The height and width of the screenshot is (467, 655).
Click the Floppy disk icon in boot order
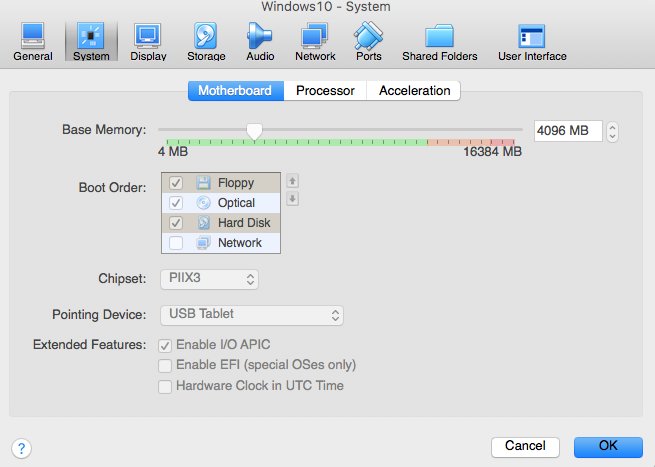point(203,183)
